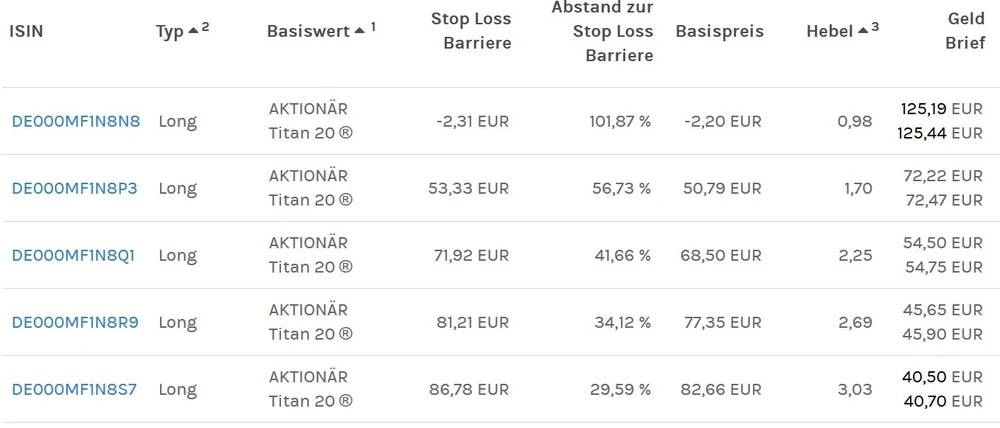Click the 53,33 EUR stop loss value
Image resolution: width=1000 pixels, height=428 pixels.
coord(472,188)
